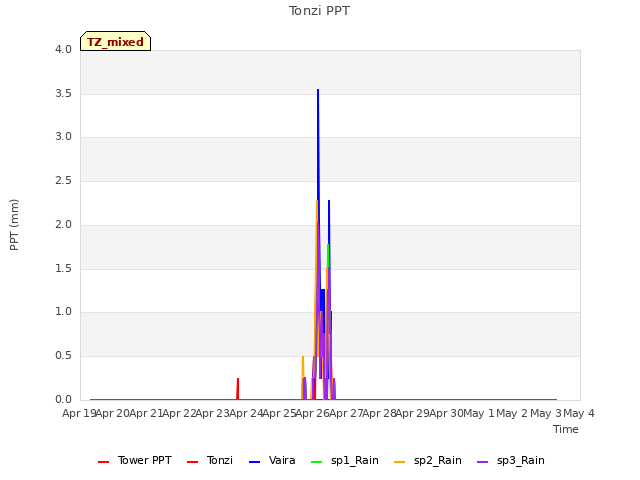Click the May 4 x-axis tick label
This screenshot has height=480, width=640.
pos(579,413)
